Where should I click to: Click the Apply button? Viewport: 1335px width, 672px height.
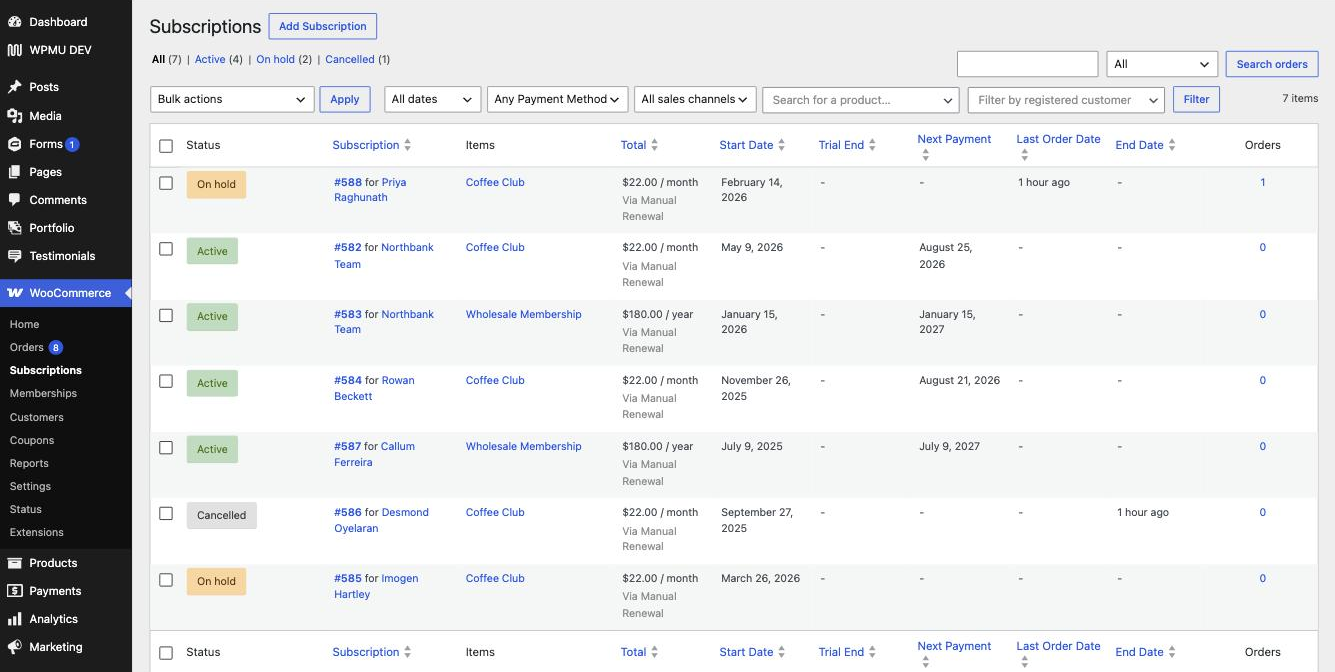[x=345, y=99]
